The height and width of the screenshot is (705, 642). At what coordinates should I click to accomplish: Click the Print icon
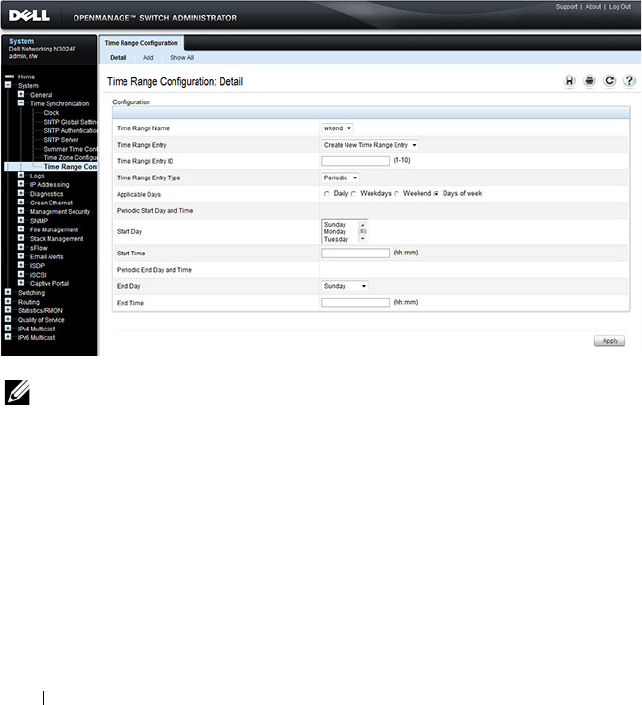pyautogui.click(x=589, y=81)
